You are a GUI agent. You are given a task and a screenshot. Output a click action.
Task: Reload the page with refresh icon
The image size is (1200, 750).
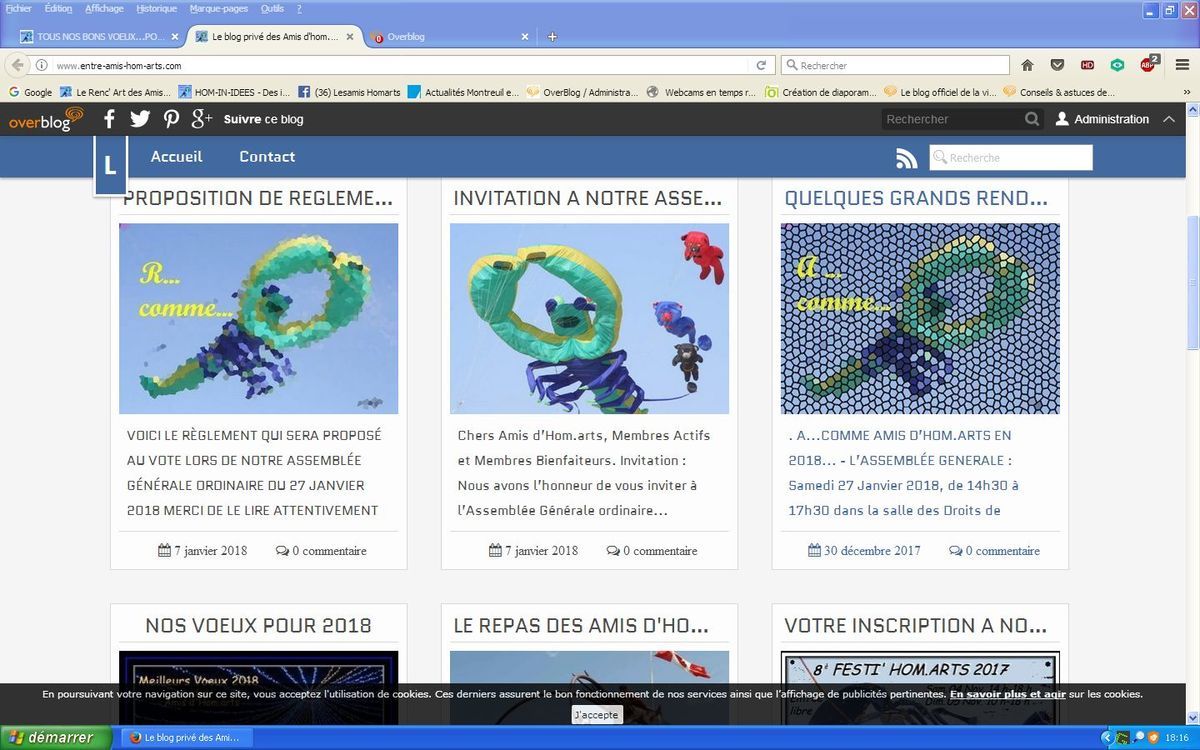(761, 65)
